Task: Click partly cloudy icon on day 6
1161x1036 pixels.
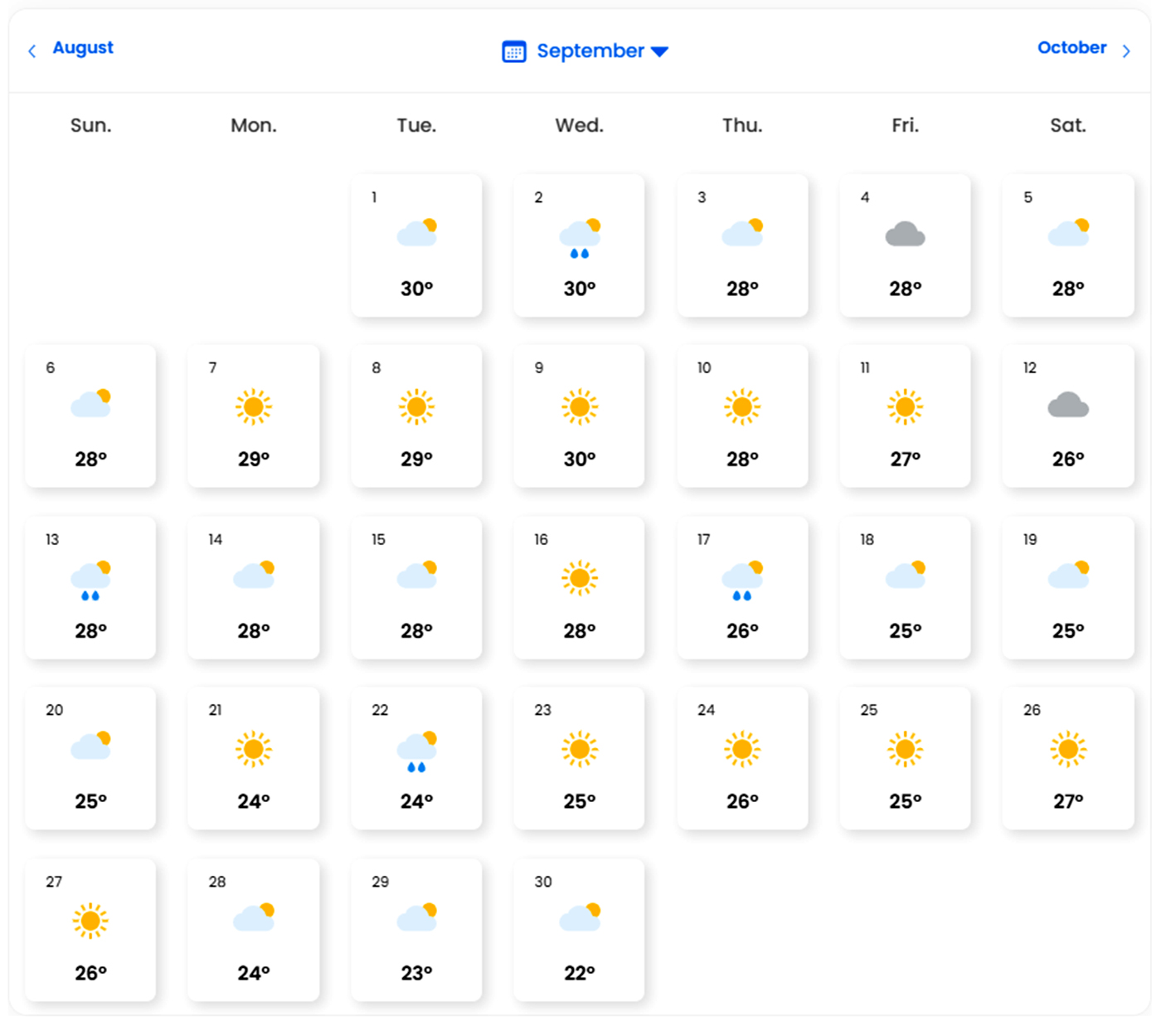Action: pos(91,403)
